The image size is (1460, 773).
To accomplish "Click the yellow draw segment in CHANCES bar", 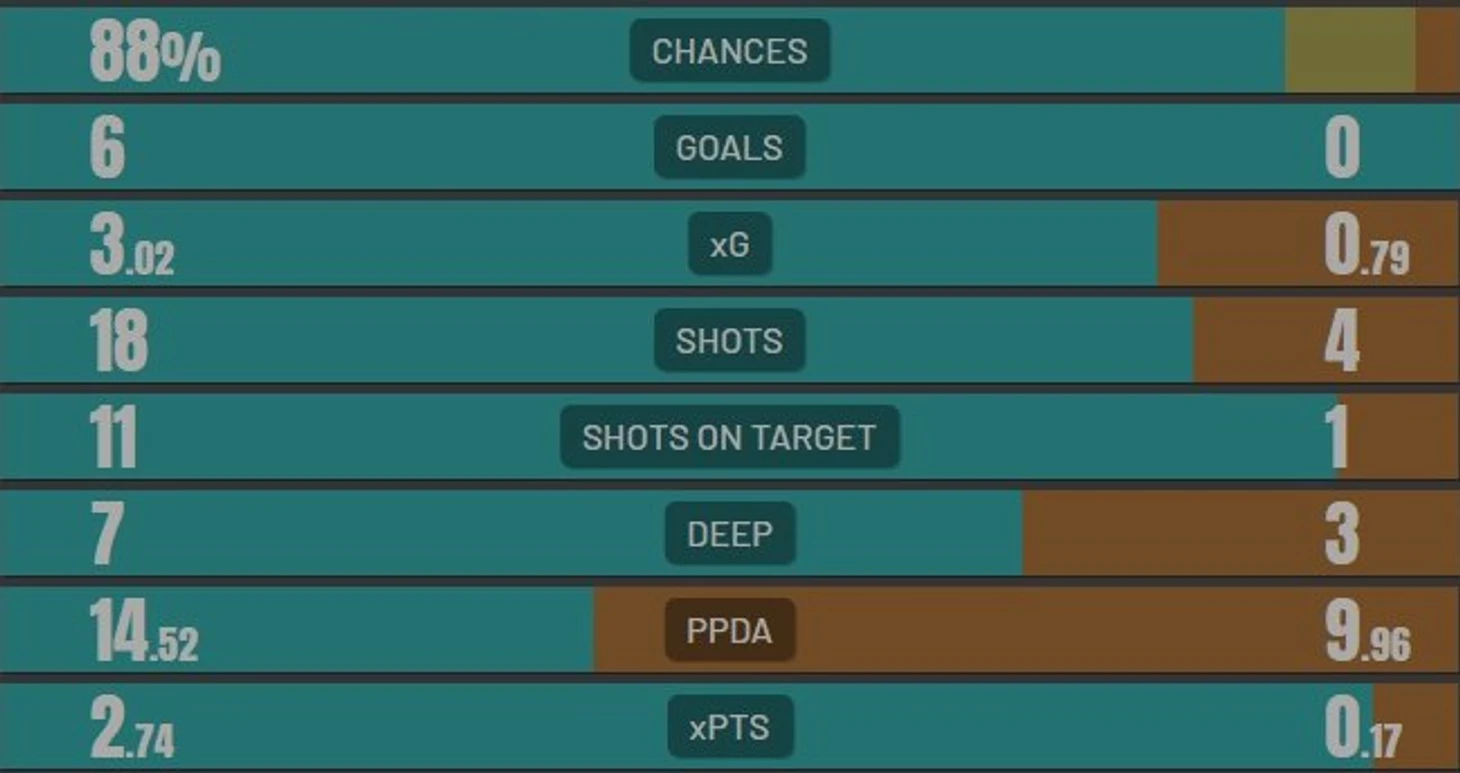I will pyautogui.click(x=1350, y=51).
